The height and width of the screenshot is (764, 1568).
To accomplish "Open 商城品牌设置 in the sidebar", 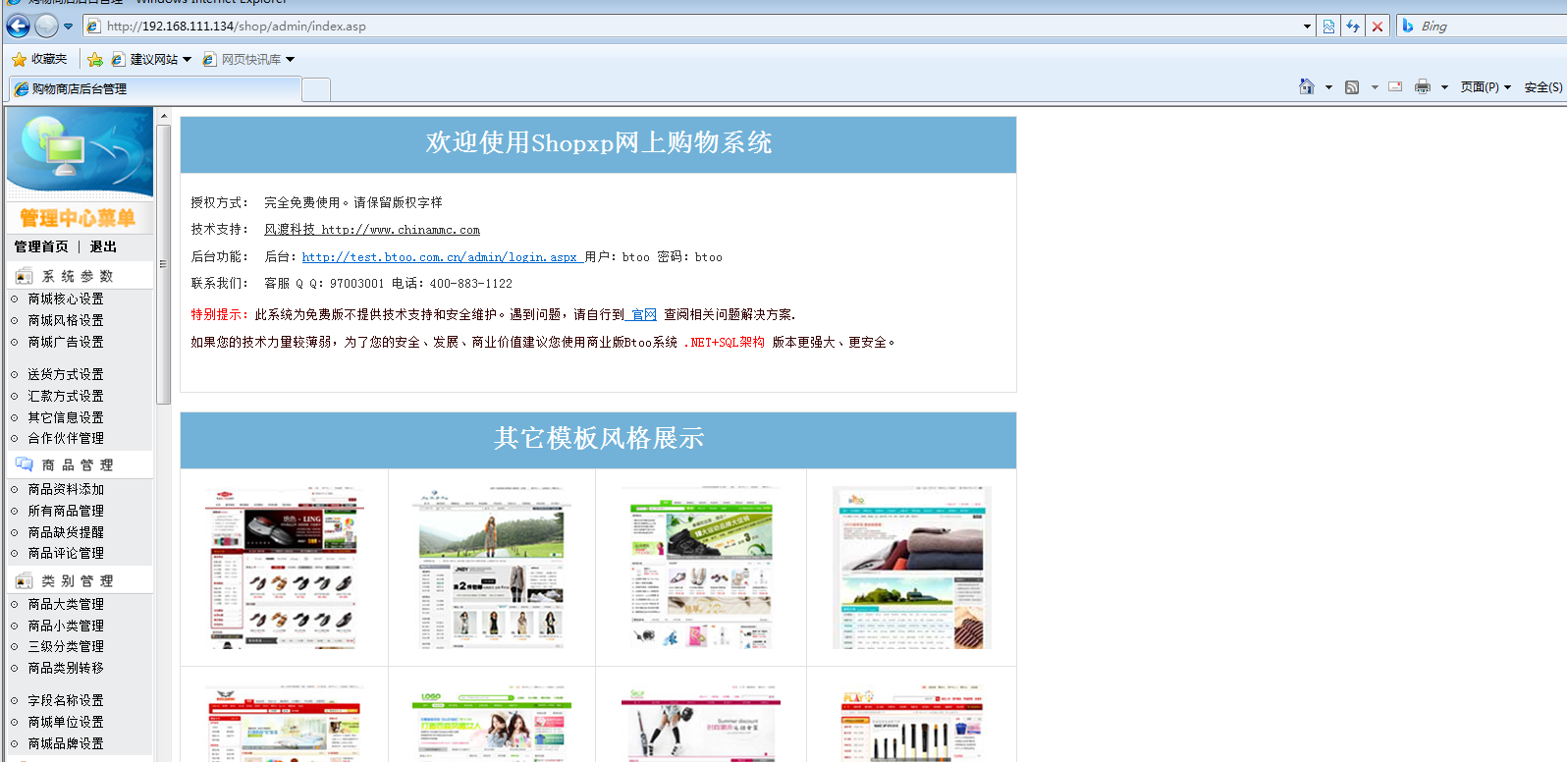I will (x=66, y=743).
